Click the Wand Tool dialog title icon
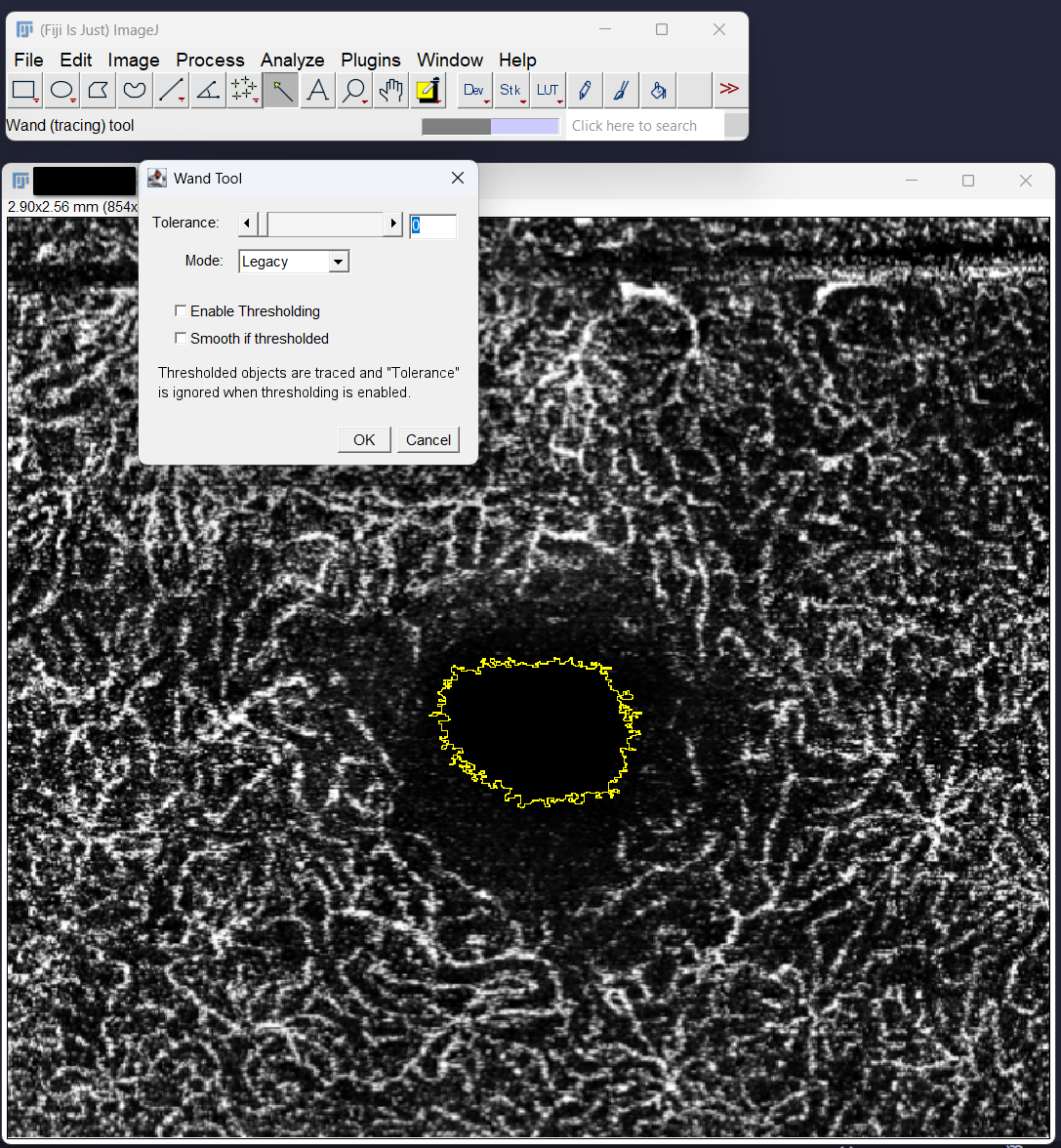The image size is (1061, 1148). click(157, 178)
